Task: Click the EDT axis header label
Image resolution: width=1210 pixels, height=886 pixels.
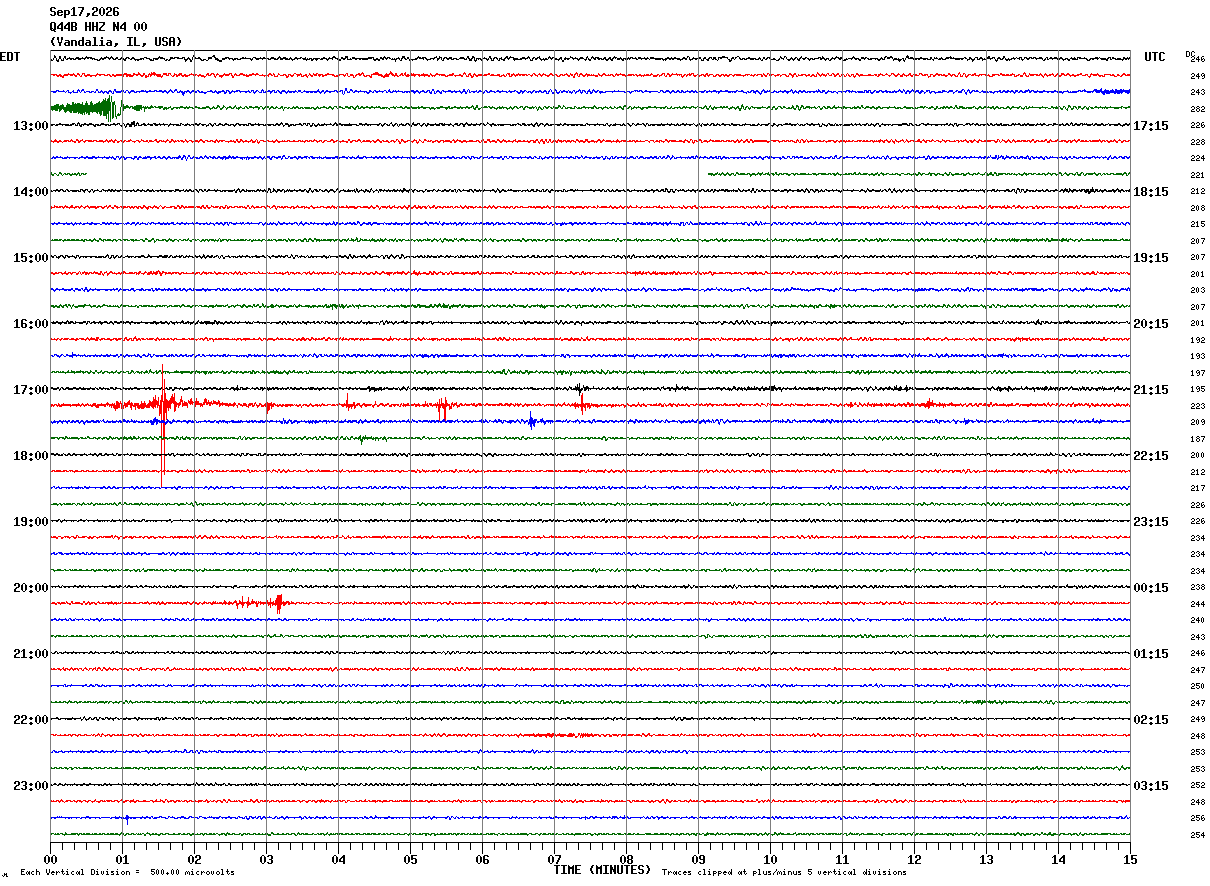Action: [10, 57]
